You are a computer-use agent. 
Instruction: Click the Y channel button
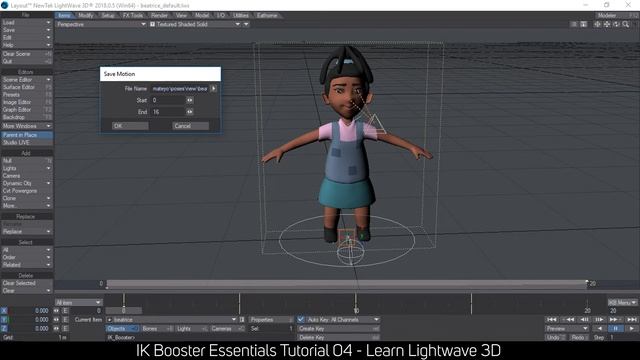pyautogui.click(x=4, y=320)
